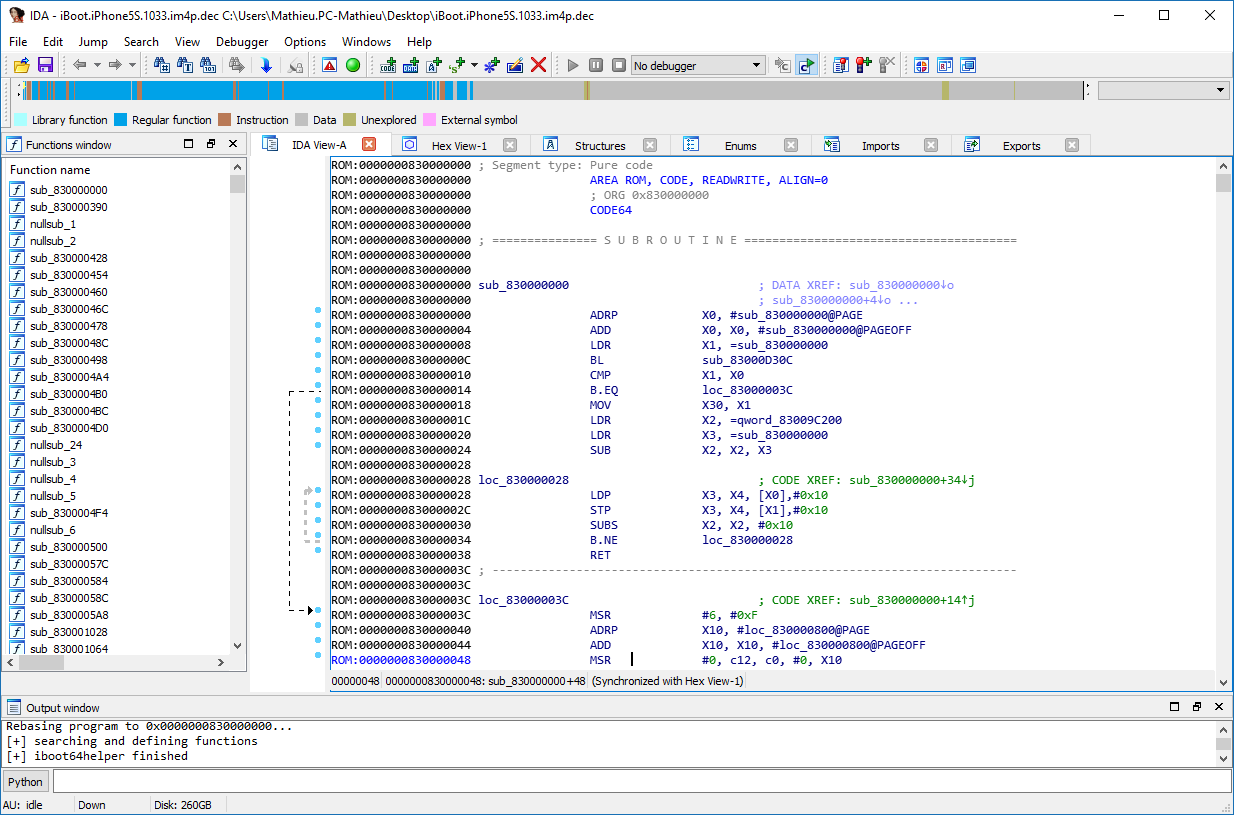1234x815 pixels.
Task: Close the Structures tab
Action: (x=650, y=145)
